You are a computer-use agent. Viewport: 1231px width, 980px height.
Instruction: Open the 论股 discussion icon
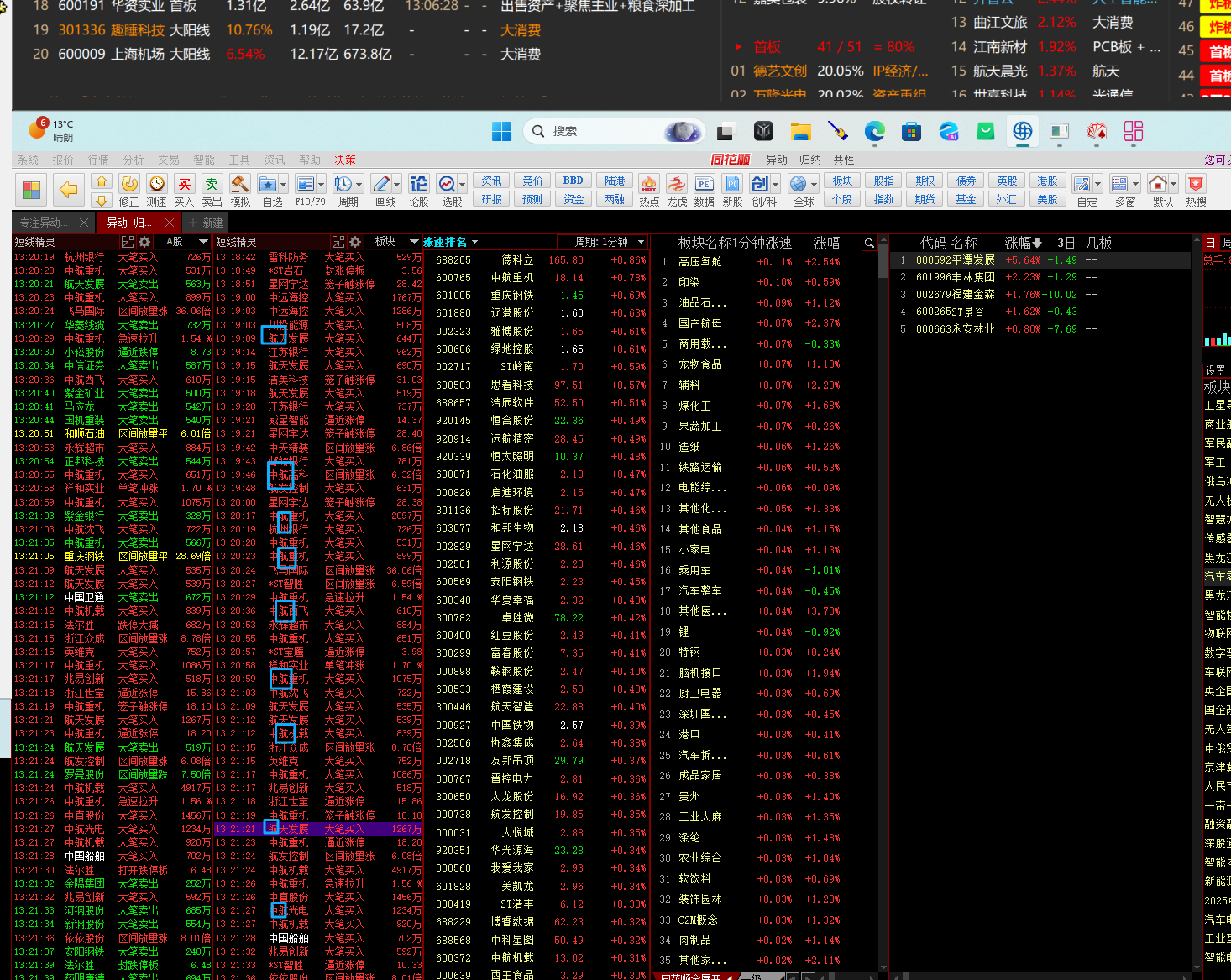[x=418, y=190]
